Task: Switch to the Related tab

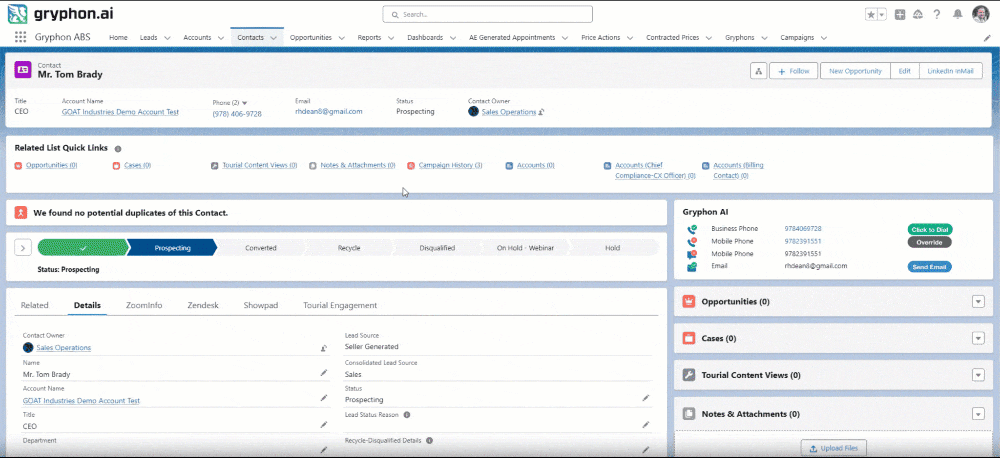Action: 34,306
